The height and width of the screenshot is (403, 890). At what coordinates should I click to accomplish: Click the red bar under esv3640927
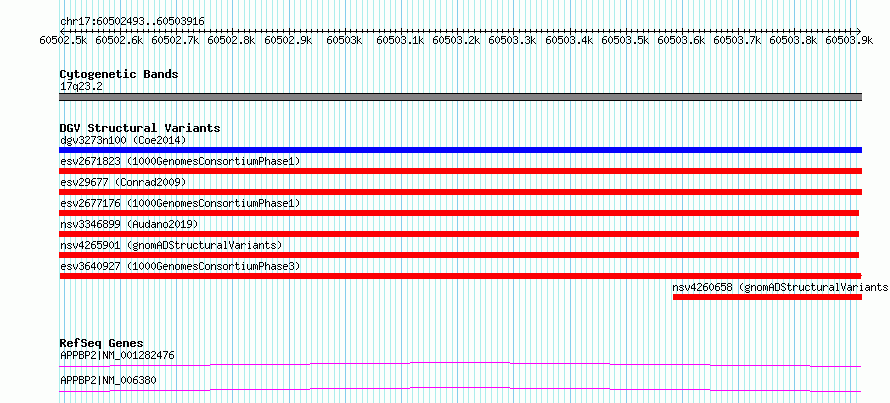(x=461, y=276)
